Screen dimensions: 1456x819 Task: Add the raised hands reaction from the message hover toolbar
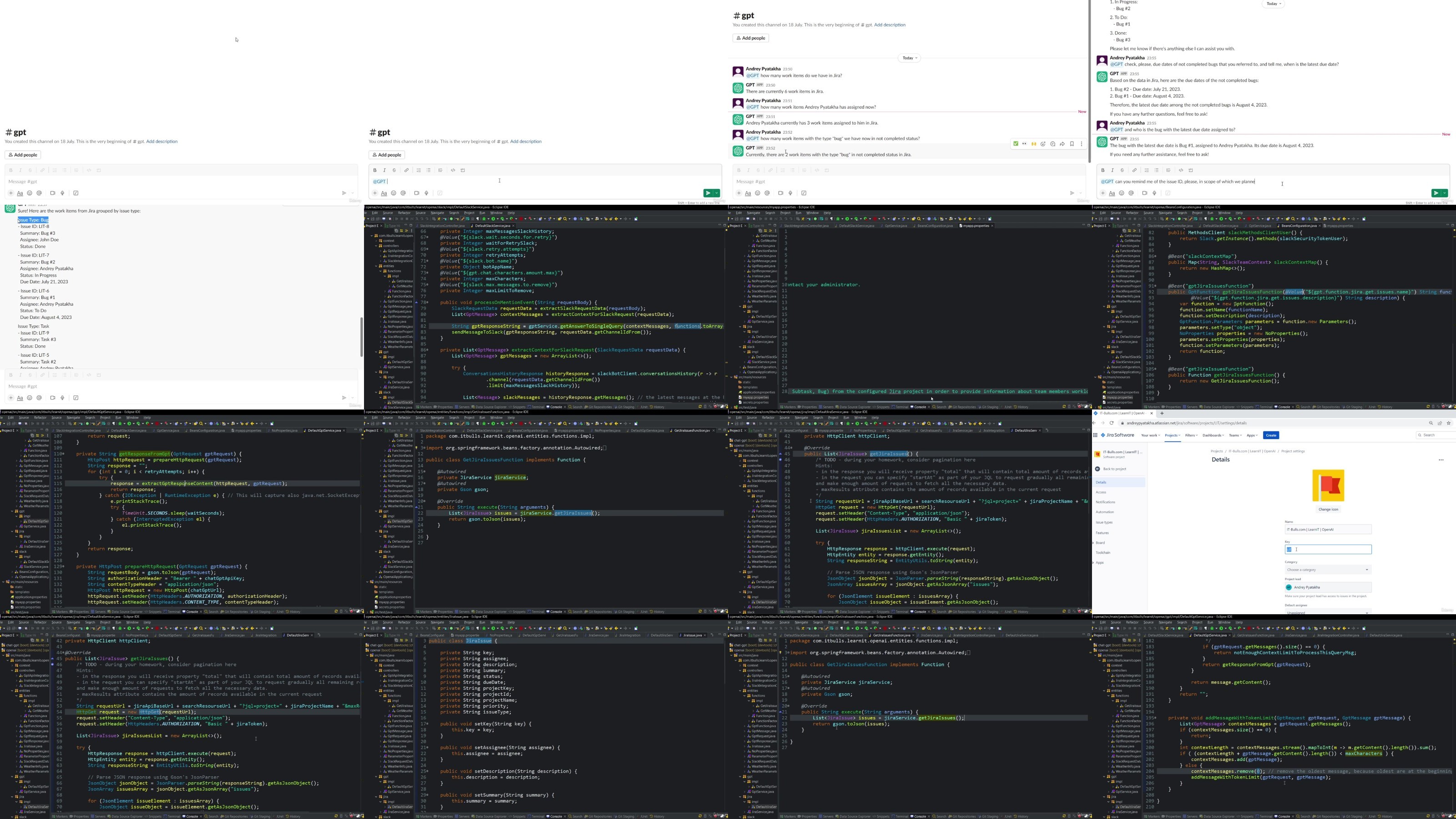(1034, 144)
